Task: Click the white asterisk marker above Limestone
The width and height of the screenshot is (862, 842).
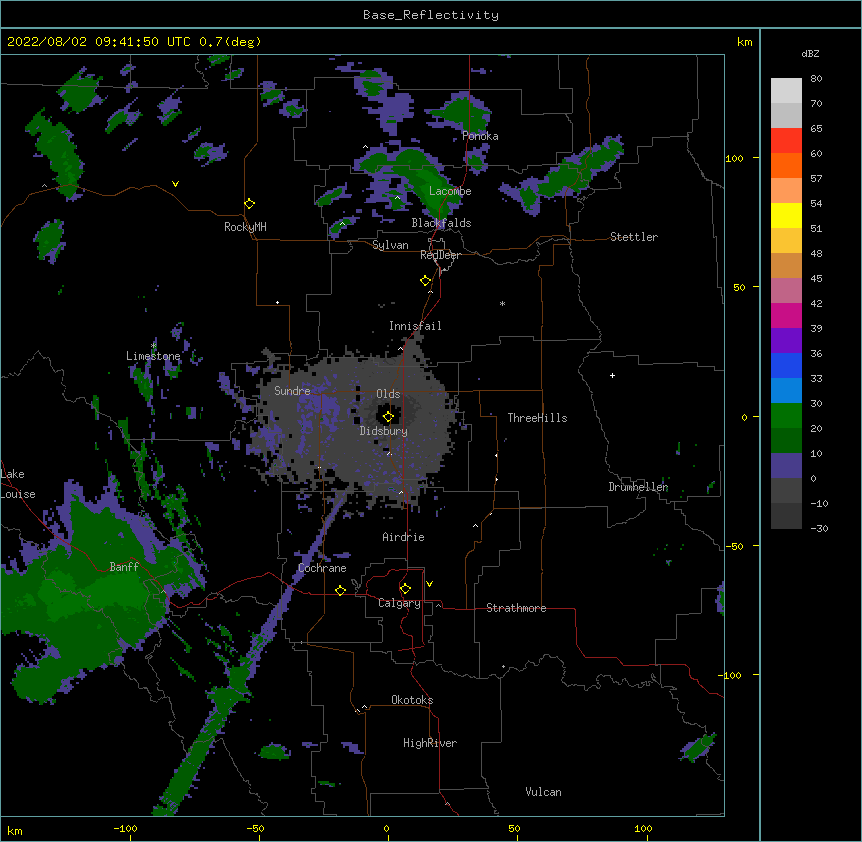Action: tap(154, 346)
